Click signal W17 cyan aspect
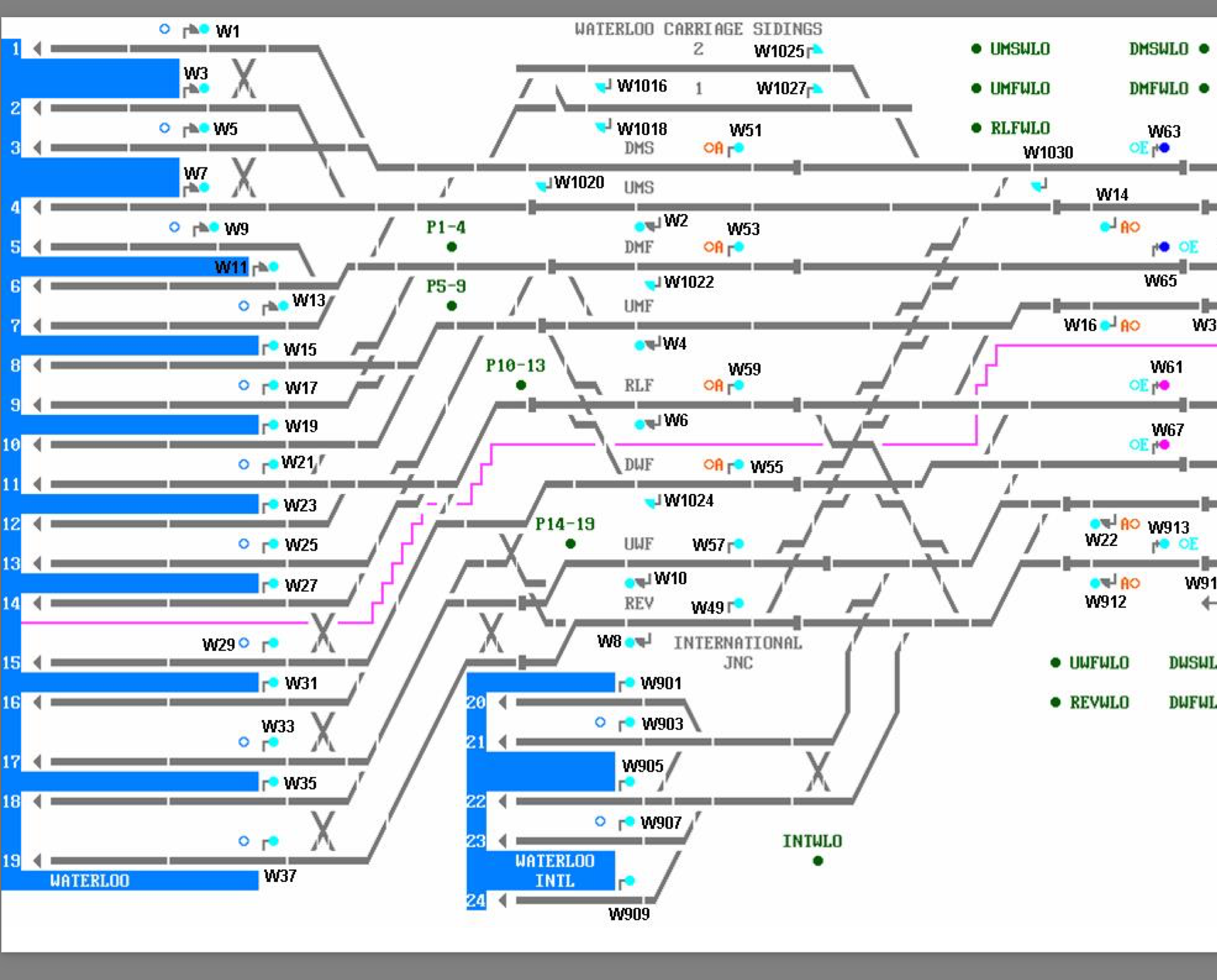Viewport: 1217px width, 980px height. [x=273, y=385]
